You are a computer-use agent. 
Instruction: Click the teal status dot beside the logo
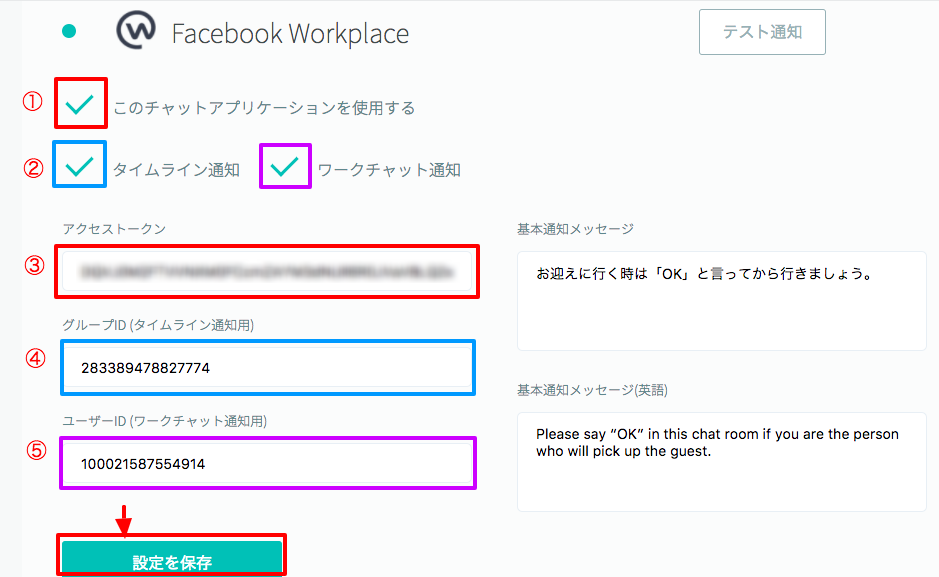(69, 31)
